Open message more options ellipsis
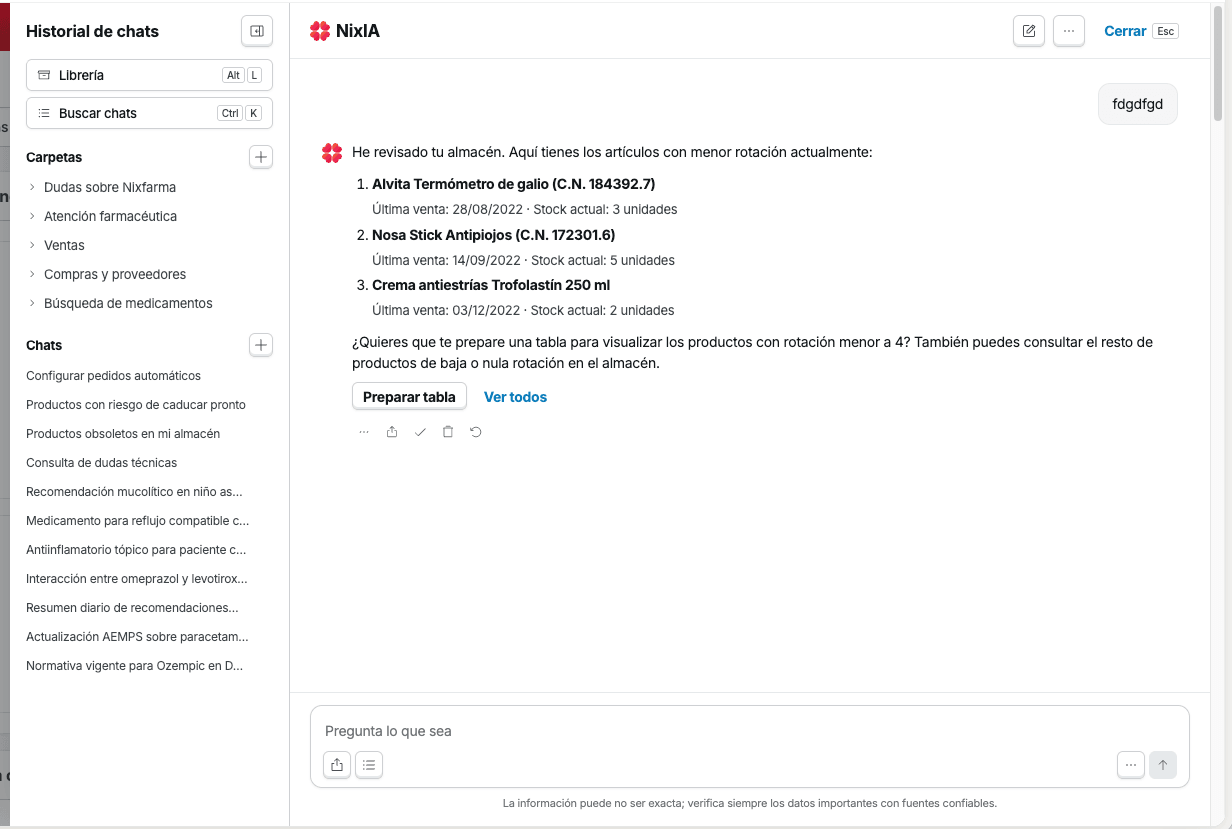The width and height of the screenshot is (1232, 829). point(364,432)
